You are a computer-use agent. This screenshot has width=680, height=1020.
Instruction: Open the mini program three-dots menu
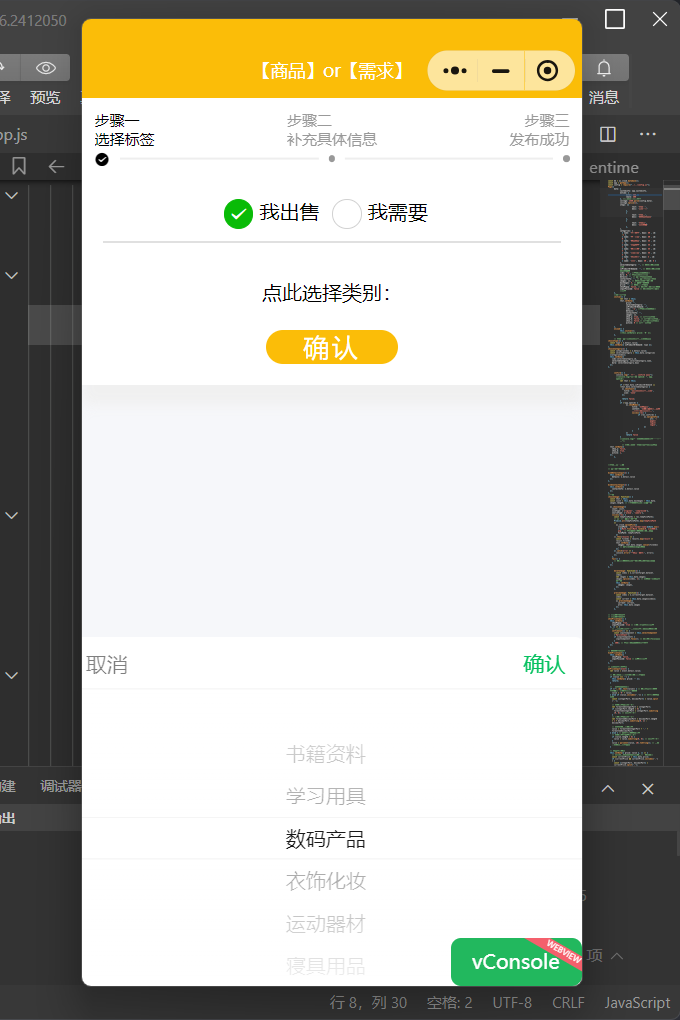(454, 70)
